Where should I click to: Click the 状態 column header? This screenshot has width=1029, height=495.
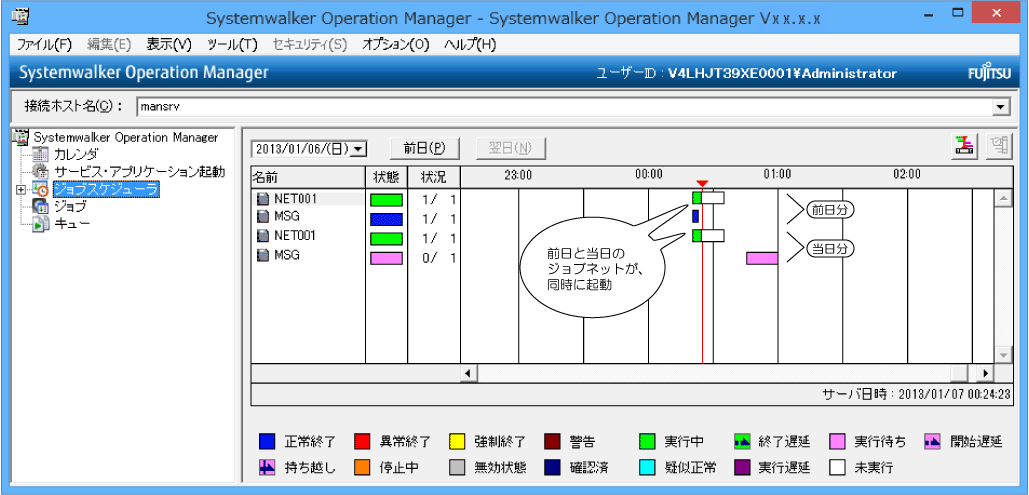[386, 177]
